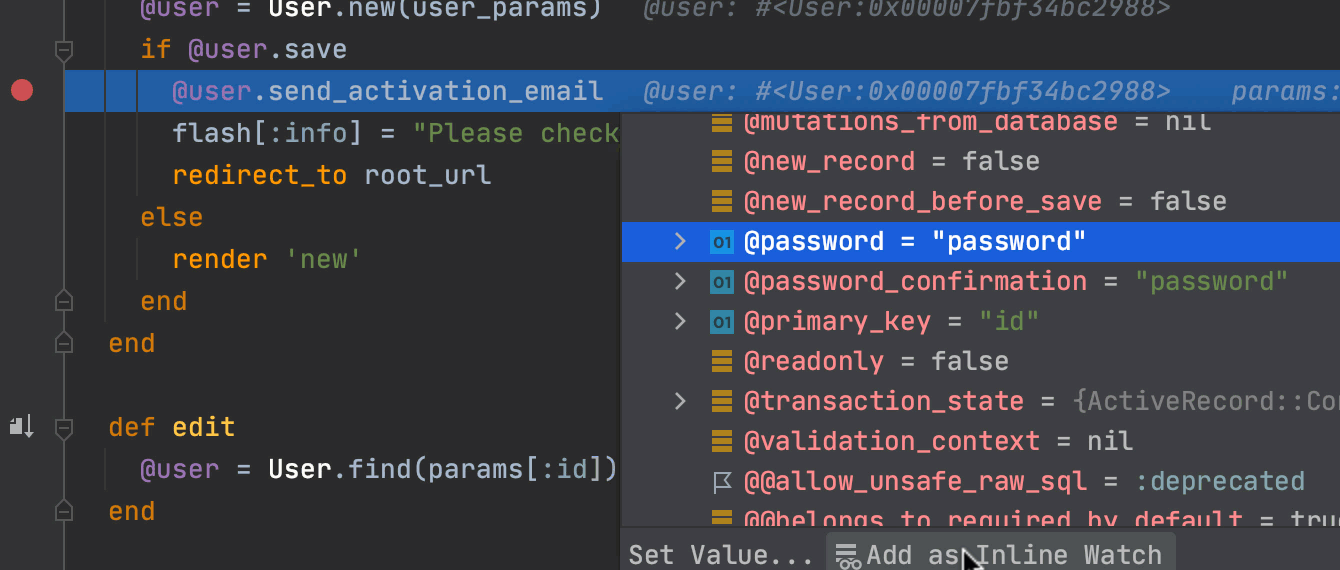The image size is (1340, 570).
Task: Select the @new_record_before_save row
Action: pos(980,201)
